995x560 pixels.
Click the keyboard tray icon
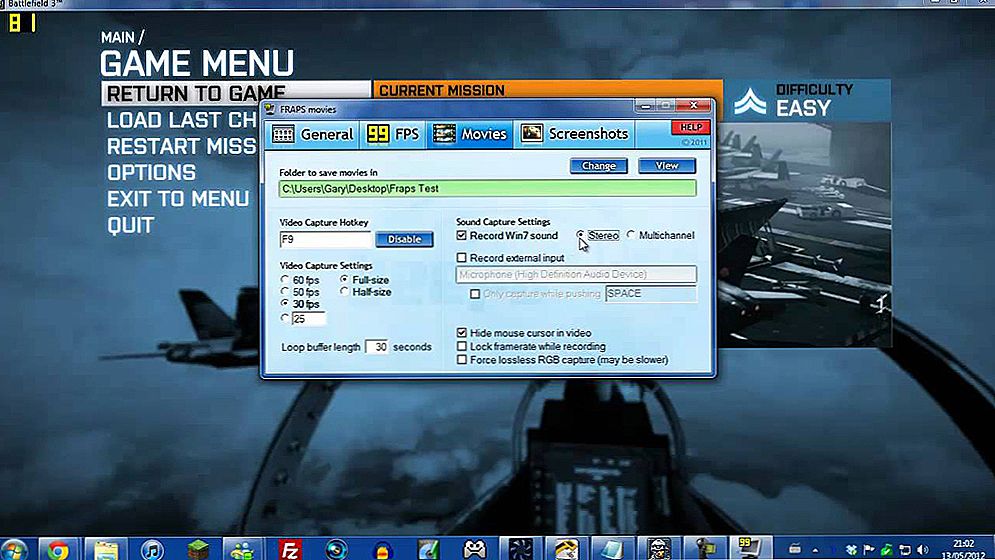794,549
